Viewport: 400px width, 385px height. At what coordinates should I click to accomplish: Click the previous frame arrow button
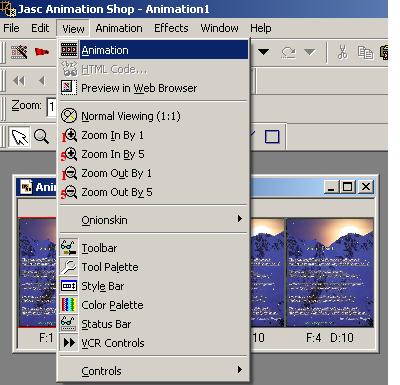pyautogui.click(x=42, y=80)
